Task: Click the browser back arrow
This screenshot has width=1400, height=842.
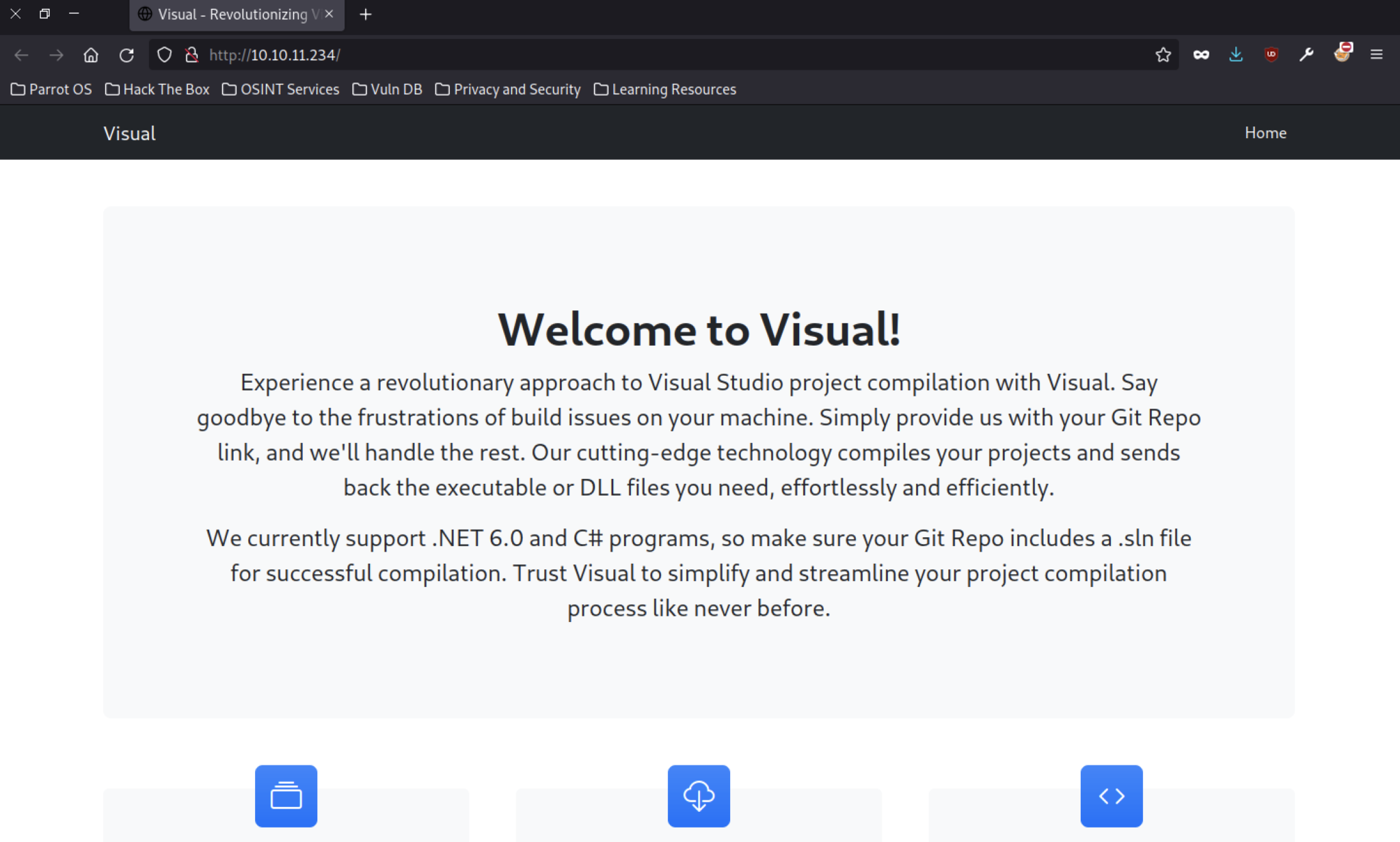Action: (21, 55)
